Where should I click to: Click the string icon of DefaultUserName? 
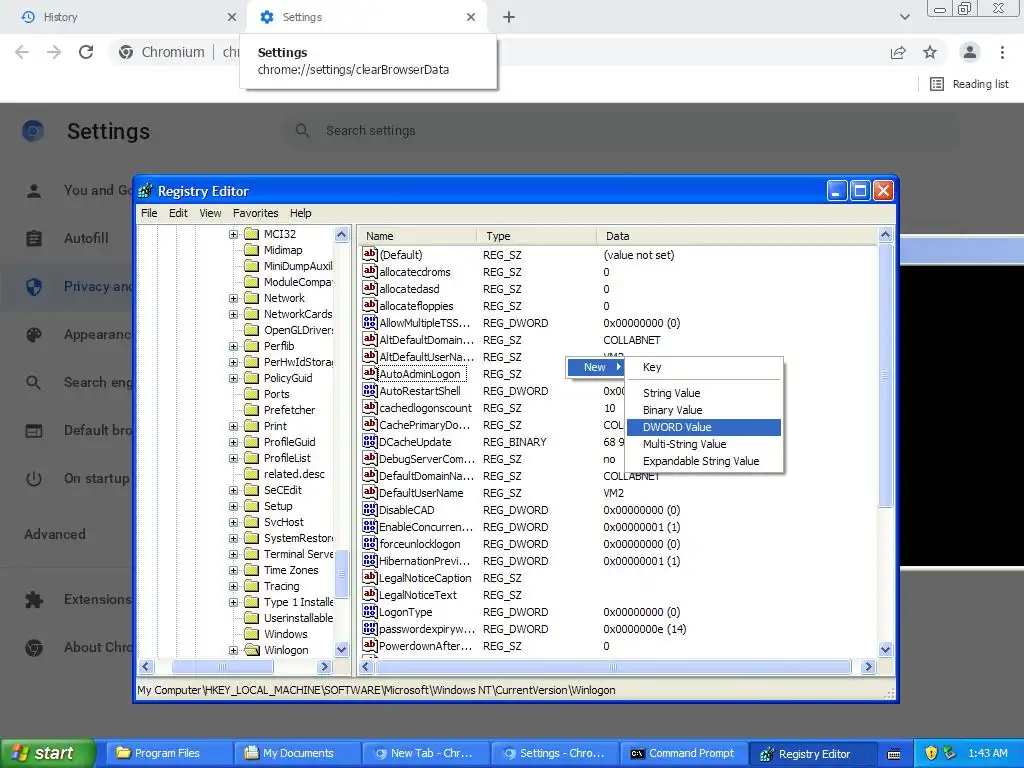tap(370, 492)
